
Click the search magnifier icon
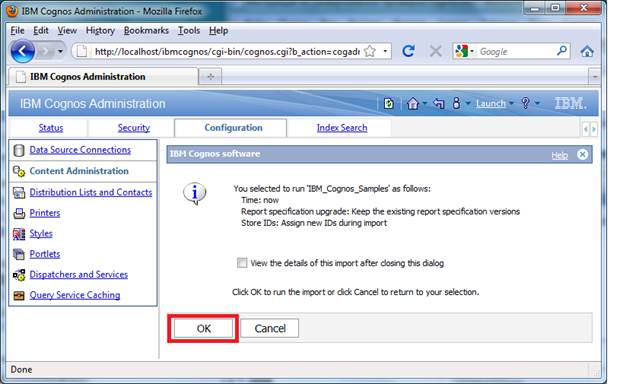click(x=562, y=51)
